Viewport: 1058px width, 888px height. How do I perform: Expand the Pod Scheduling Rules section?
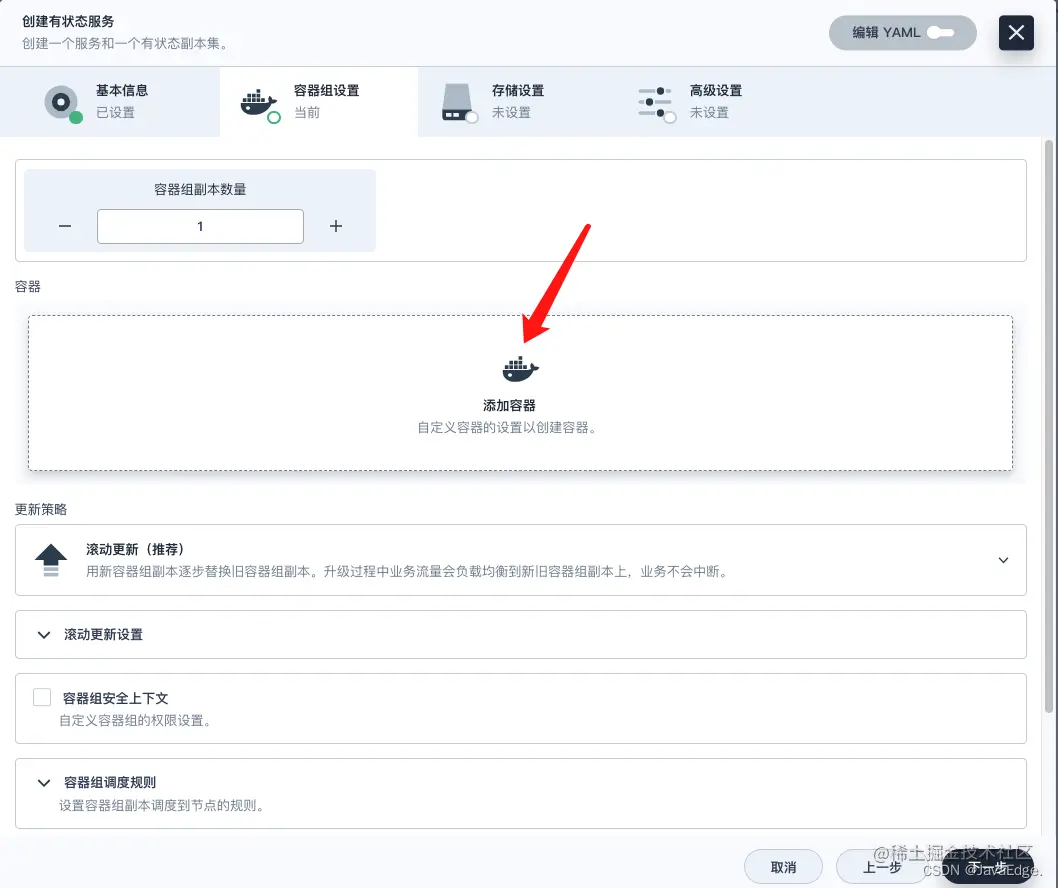(521, 794)
